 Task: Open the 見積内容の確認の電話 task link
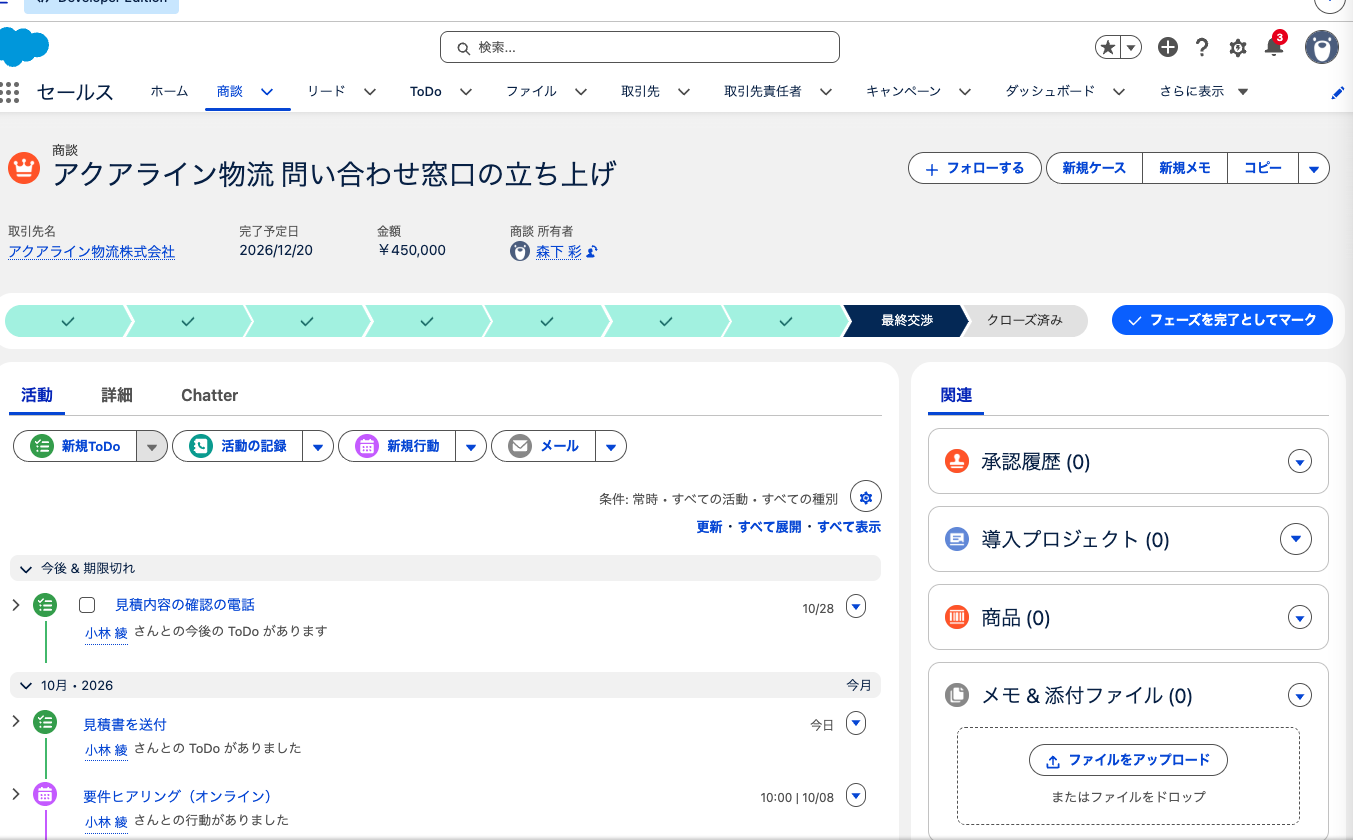[x=185, y=604]
